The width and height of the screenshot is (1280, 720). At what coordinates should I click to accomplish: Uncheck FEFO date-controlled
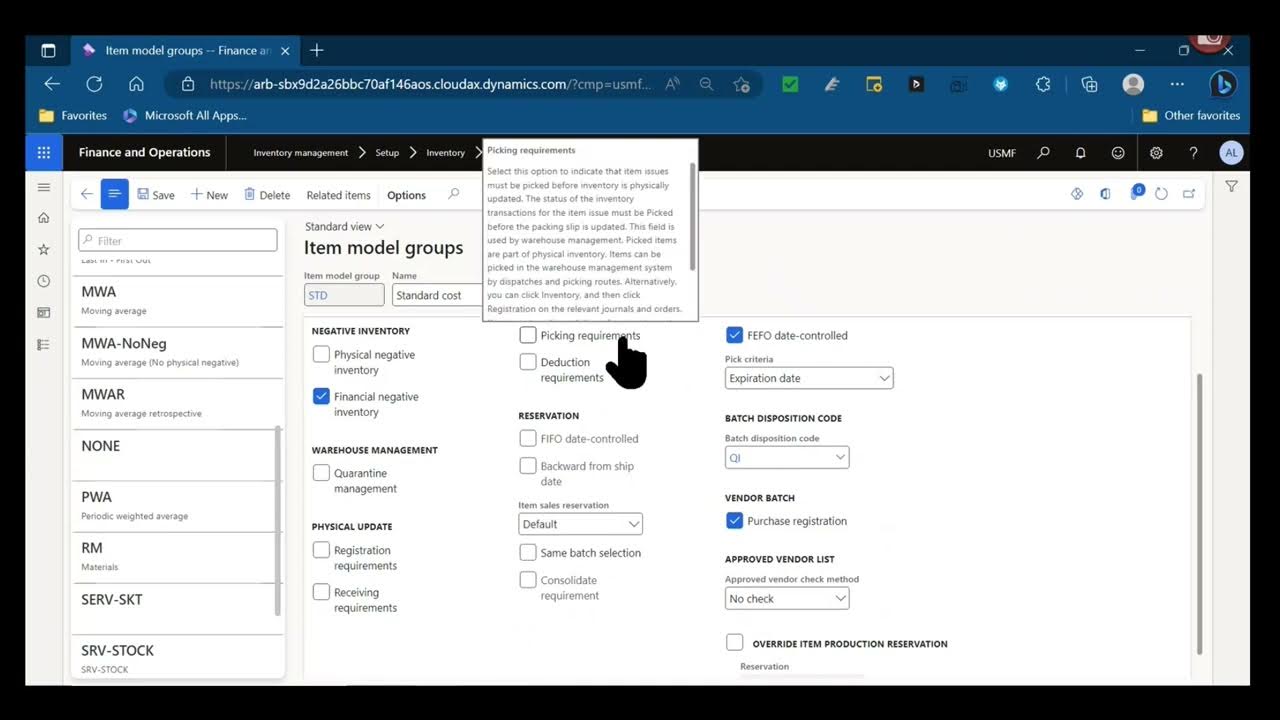coord(735,335)
